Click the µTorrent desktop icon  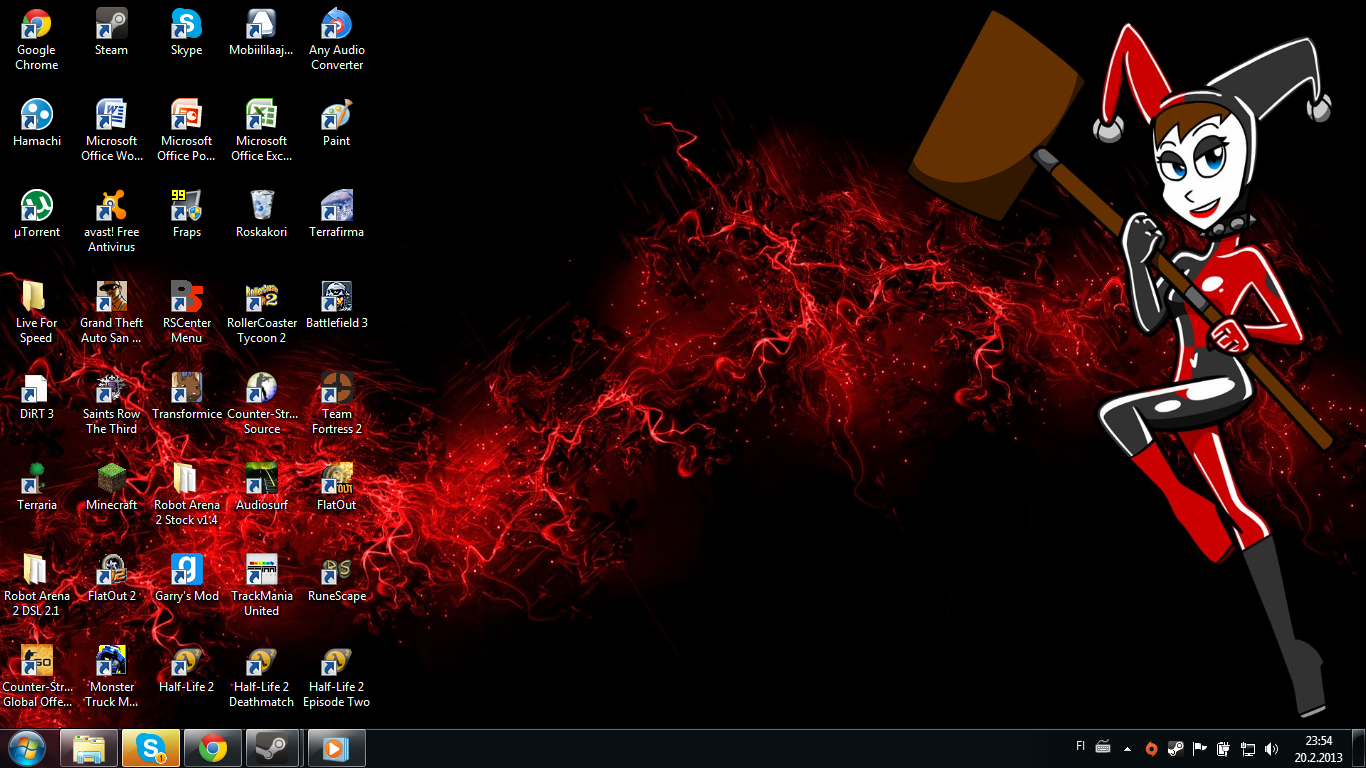click(37, 215)
